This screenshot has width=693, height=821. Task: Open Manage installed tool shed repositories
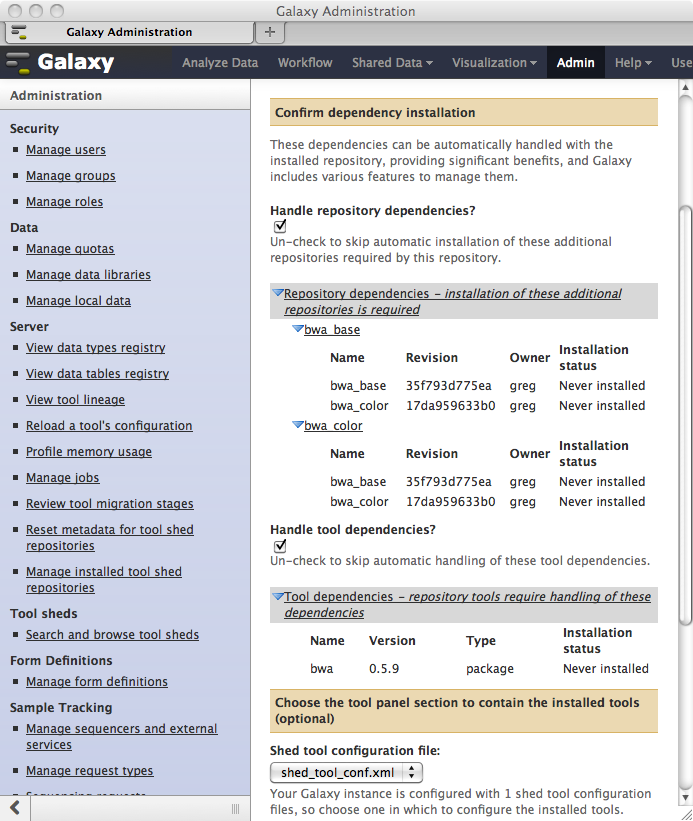[104, 580]
